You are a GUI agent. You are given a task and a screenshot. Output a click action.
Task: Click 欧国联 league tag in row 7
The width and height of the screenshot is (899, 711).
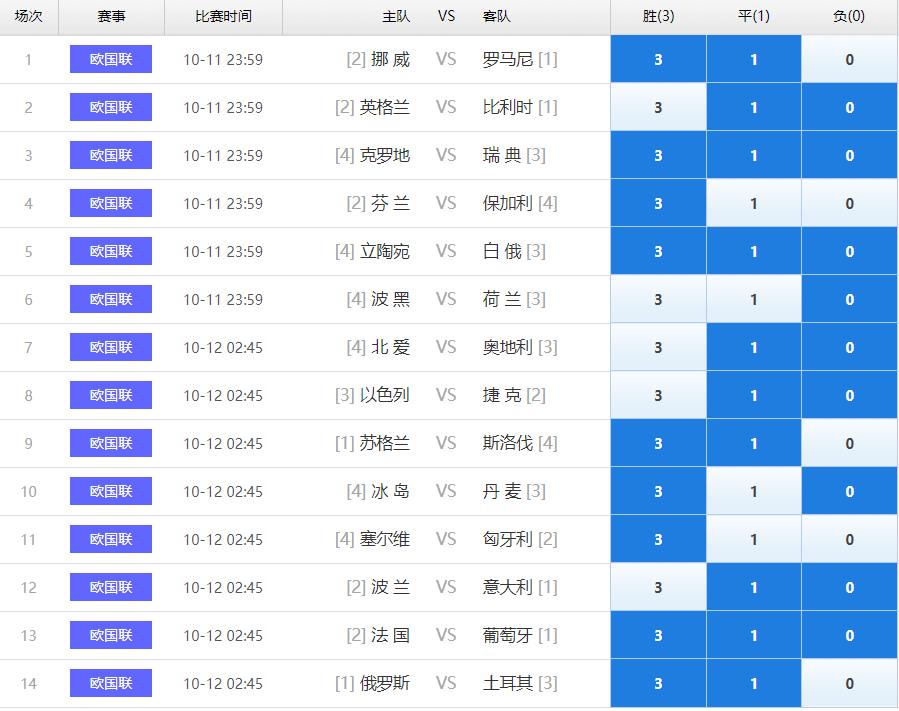(111, 347)
